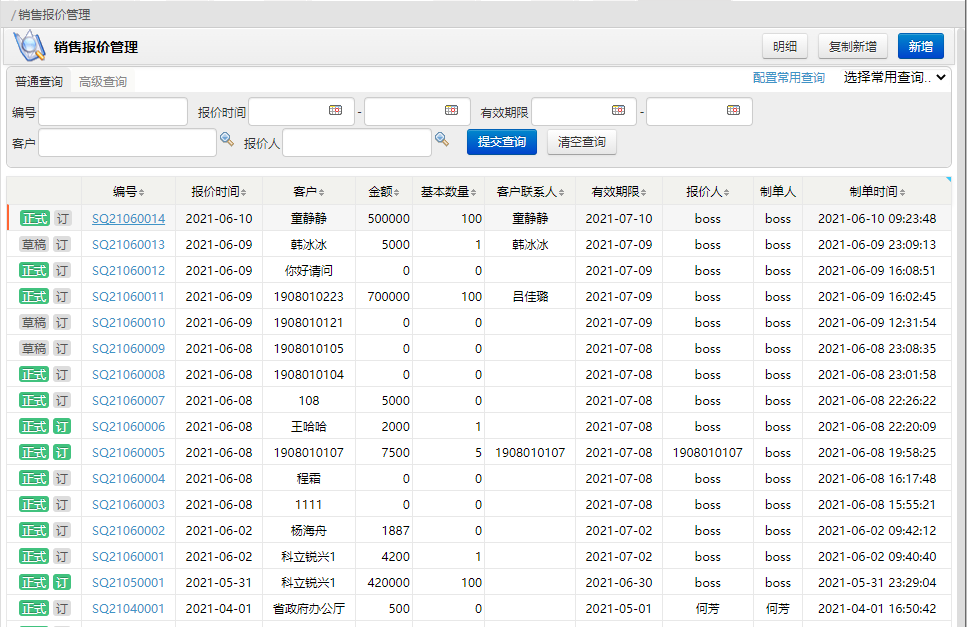Click contact cell 吕佳璐
This screenshot has width=967, height=627.
530,296
